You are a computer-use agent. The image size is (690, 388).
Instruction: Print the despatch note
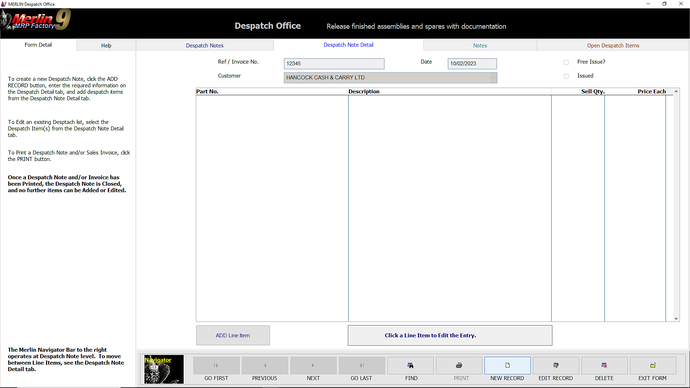point(459,365)
